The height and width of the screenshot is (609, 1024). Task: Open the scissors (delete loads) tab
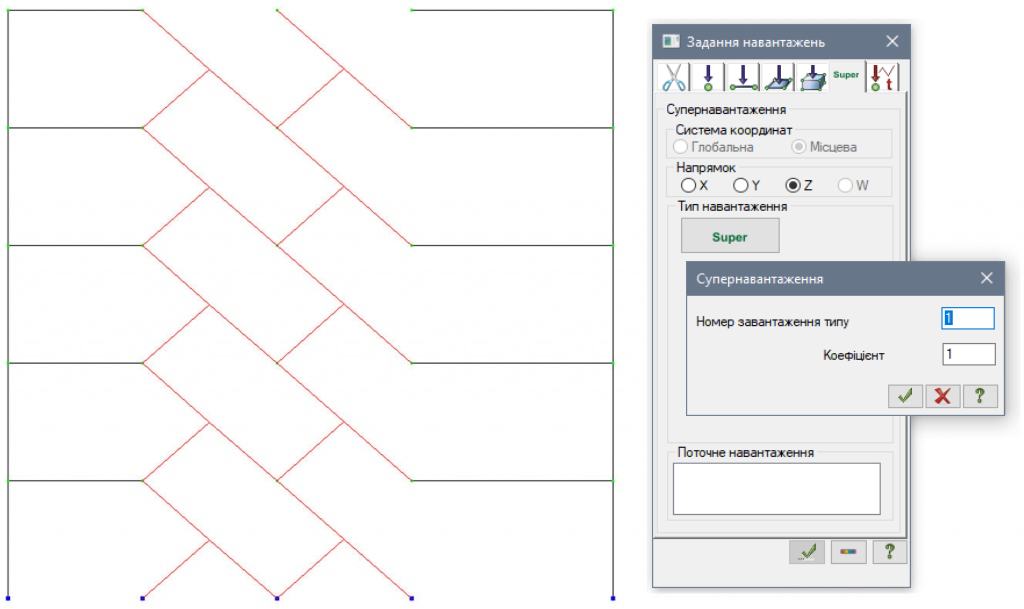675,77
